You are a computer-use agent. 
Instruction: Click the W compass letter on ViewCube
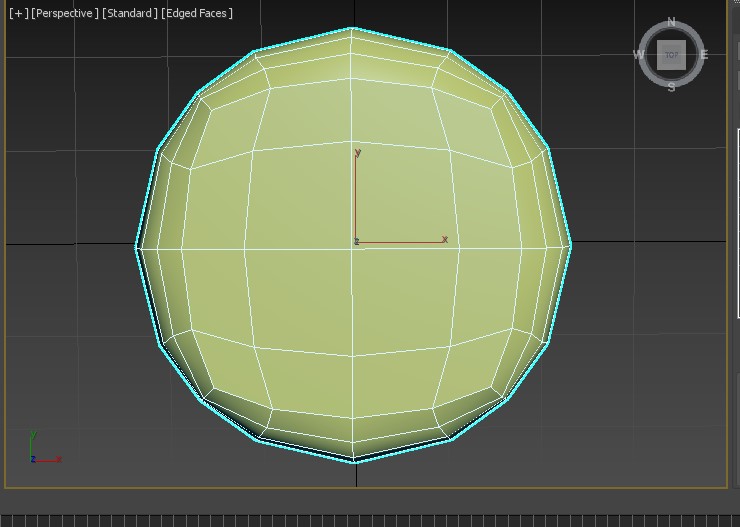click(x=638, y=55)
